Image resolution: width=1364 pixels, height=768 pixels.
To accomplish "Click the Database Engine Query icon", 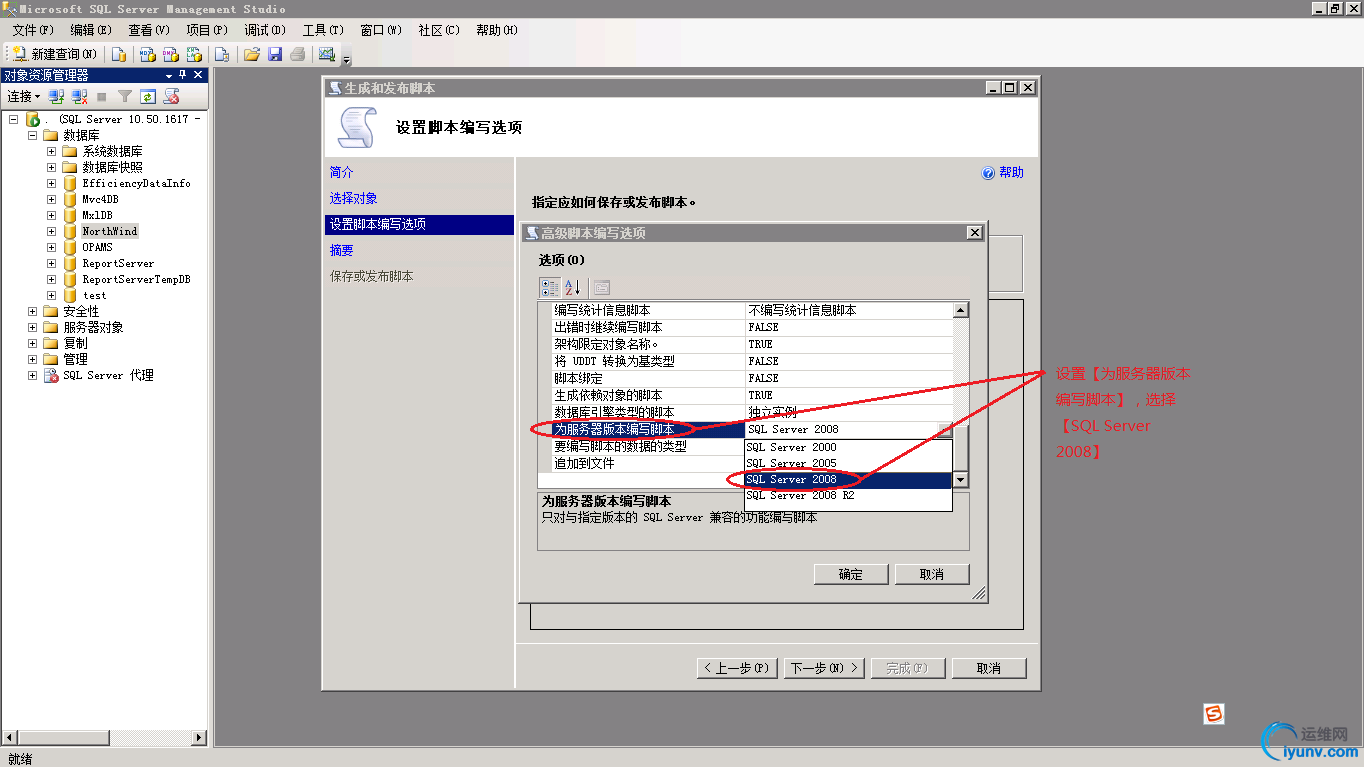I will [119, 54].
